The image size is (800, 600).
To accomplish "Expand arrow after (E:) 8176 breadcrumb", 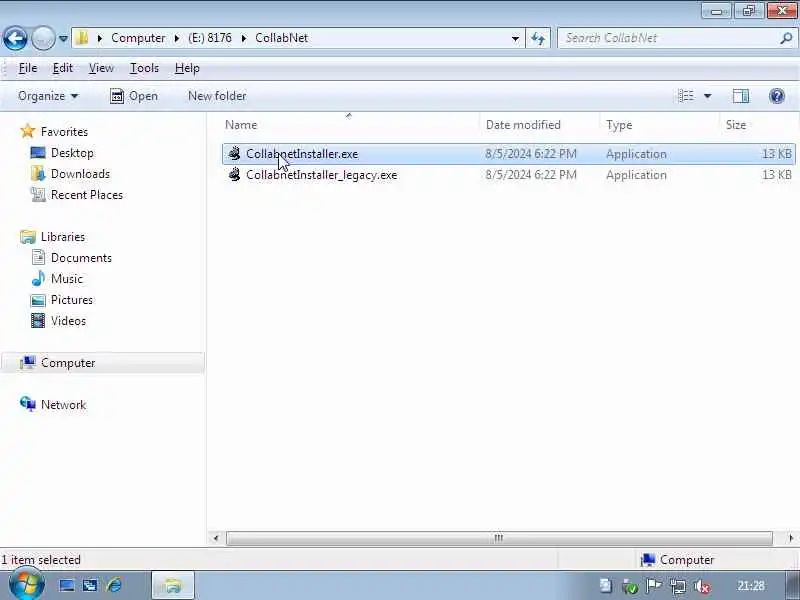I will pyautogui.click(x=244, y=38).
